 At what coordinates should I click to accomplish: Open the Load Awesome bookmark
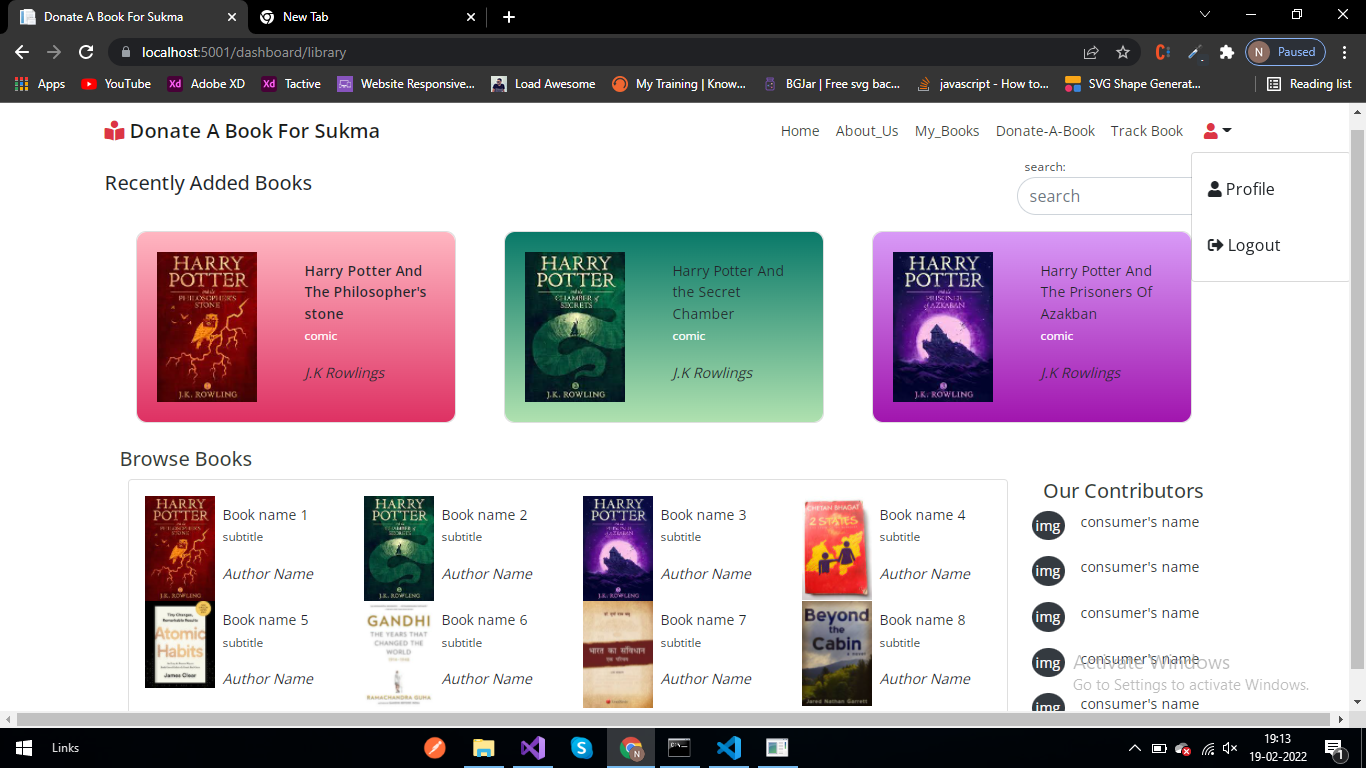point(543,84)
